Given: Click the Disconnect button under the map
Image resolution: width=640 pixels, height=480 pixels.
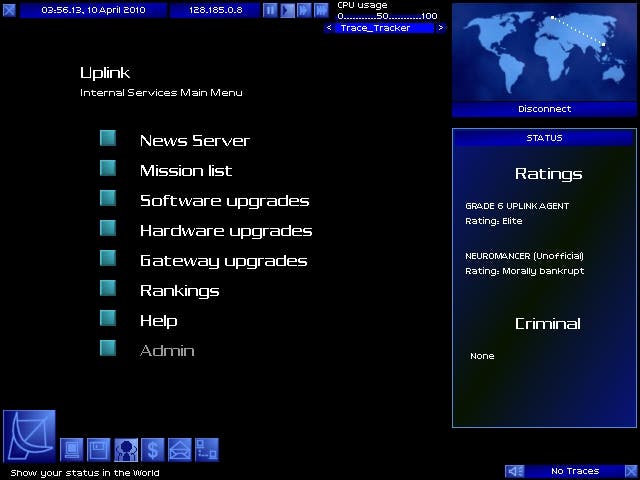Looking at the screenshot, I should 544,109.
